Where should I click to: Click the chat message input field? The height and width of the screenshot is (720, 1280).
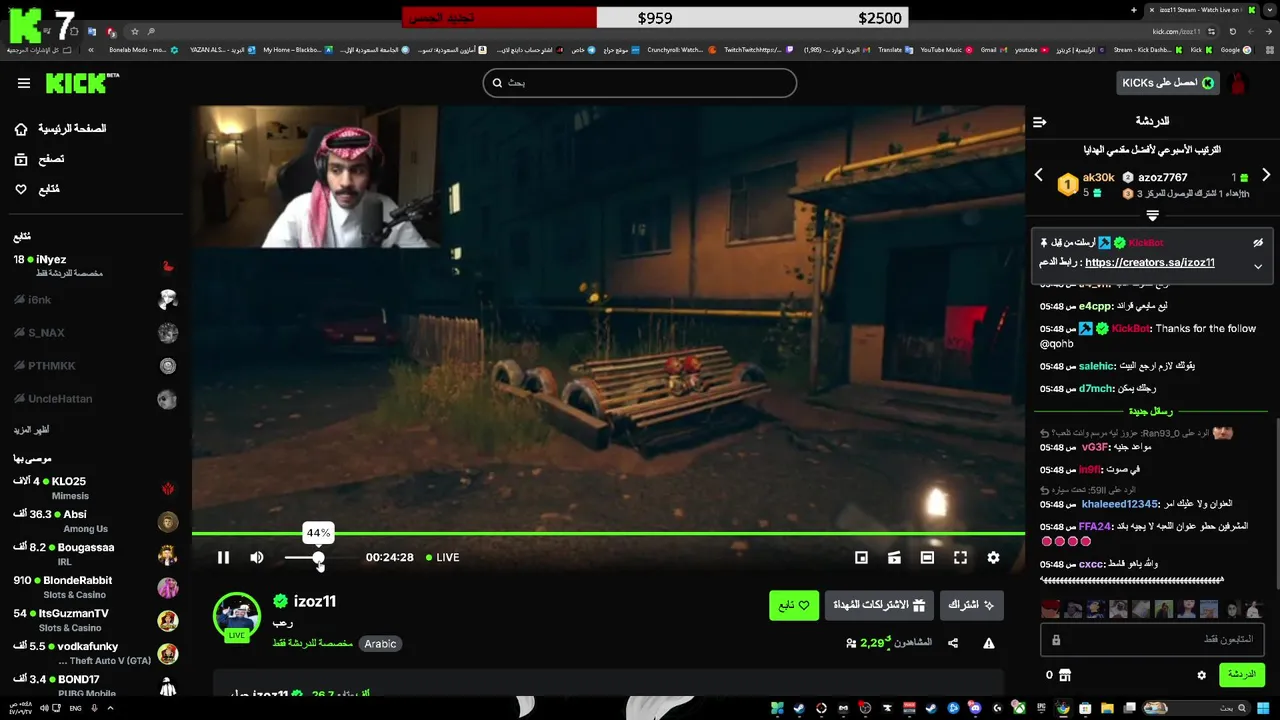(1152, 639)
